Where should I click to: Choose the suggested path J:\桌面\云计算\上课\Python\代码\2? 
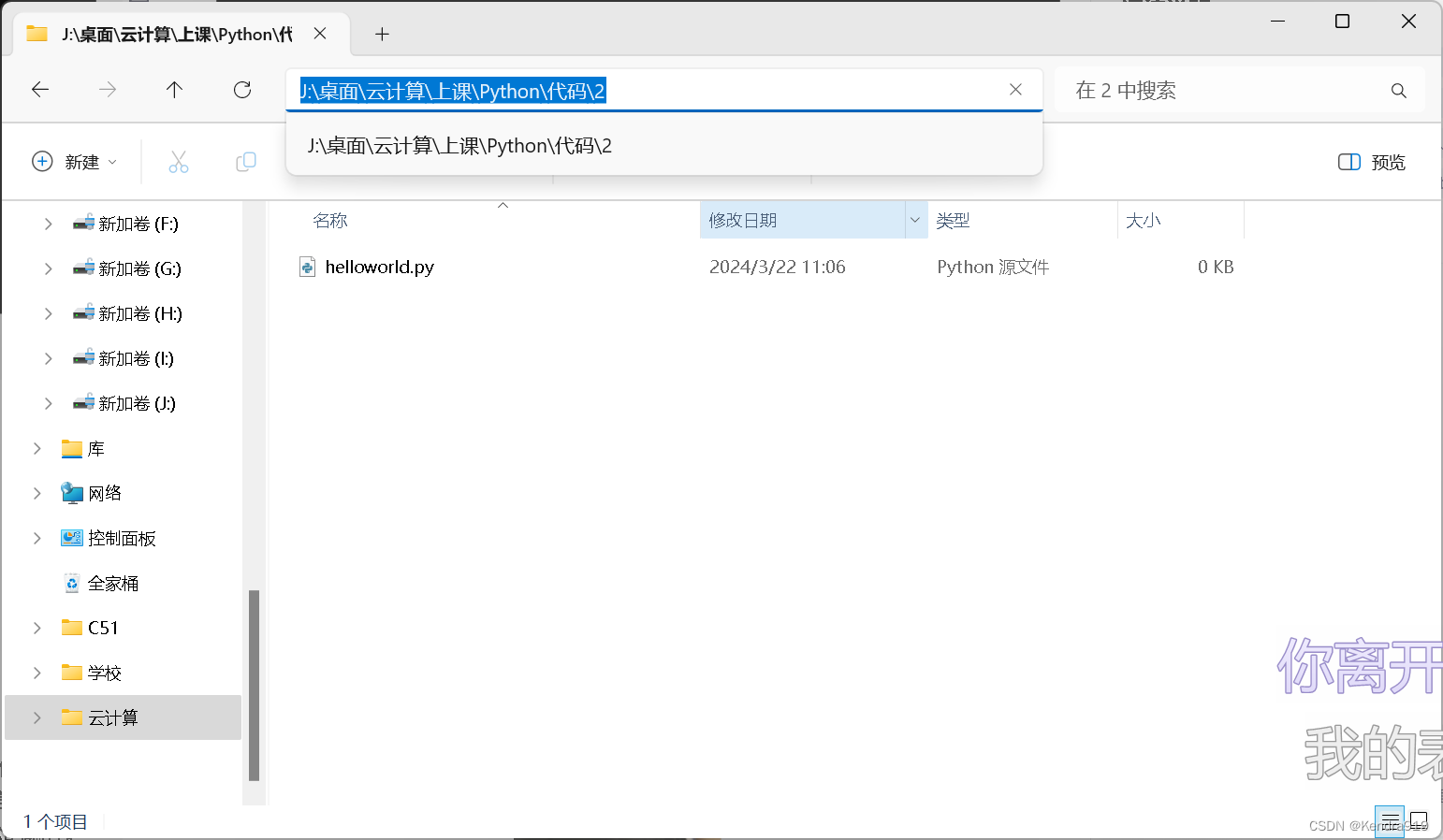pos(664,146)
